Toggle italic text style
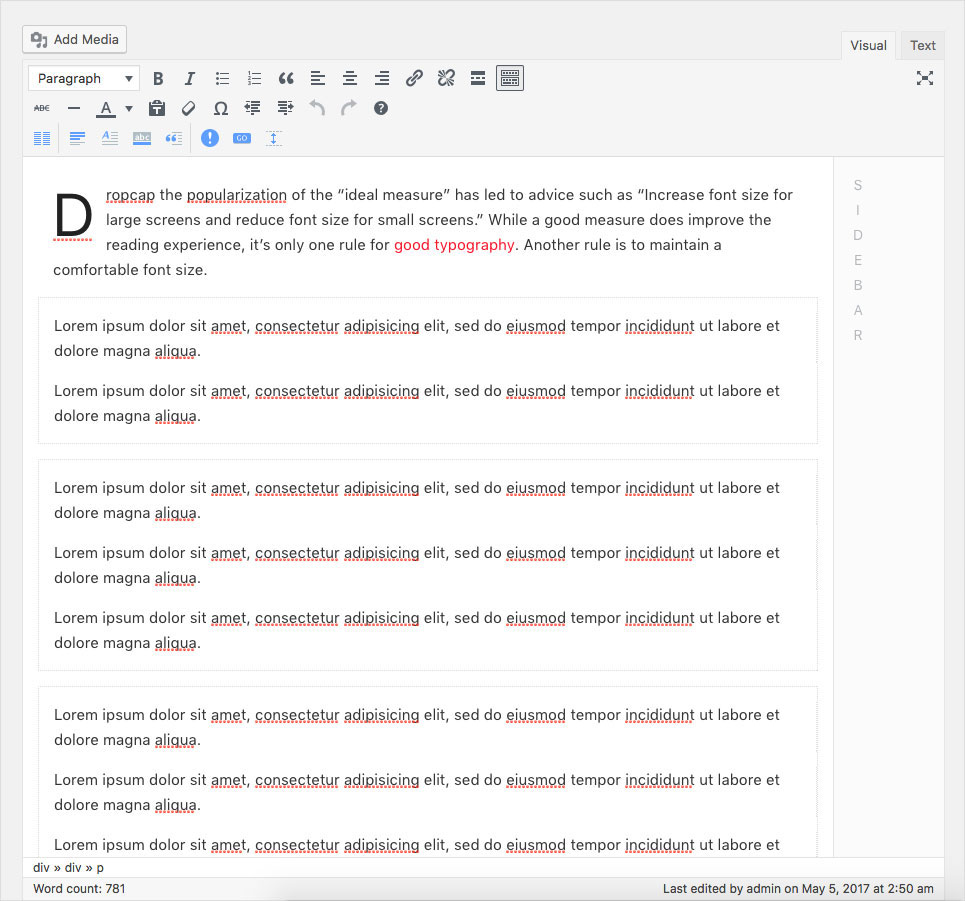965x901 pixels. coord(189,78)
